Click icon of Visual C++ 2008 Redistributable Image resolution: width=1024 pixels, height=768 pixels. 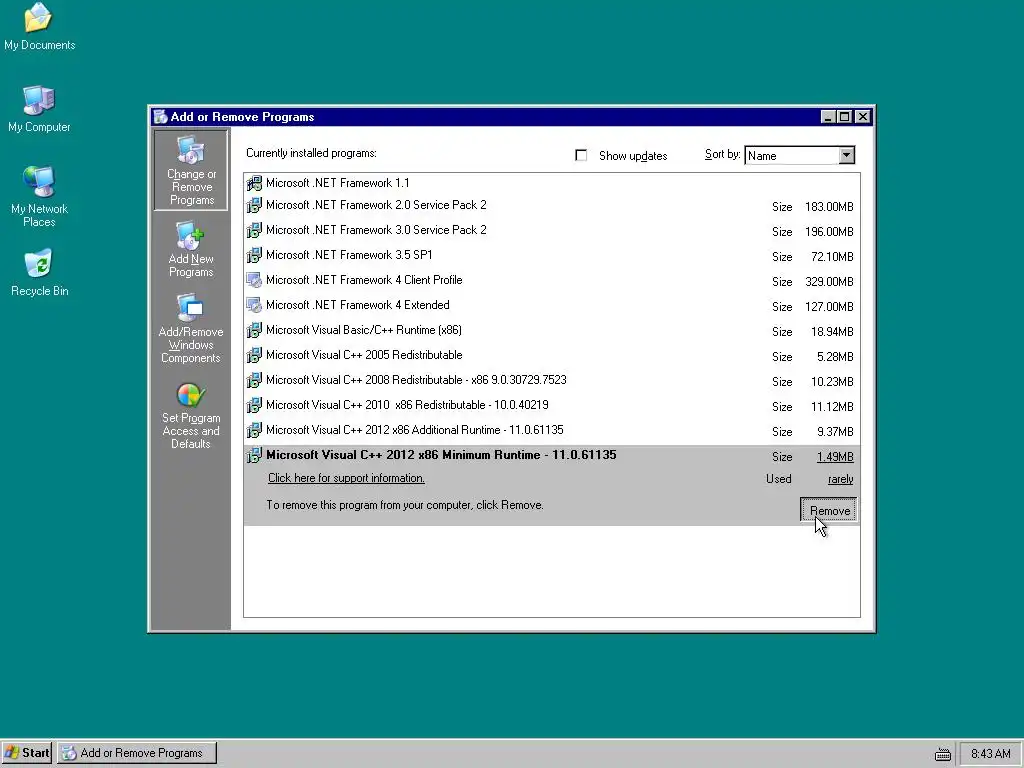tap(254, 380)
